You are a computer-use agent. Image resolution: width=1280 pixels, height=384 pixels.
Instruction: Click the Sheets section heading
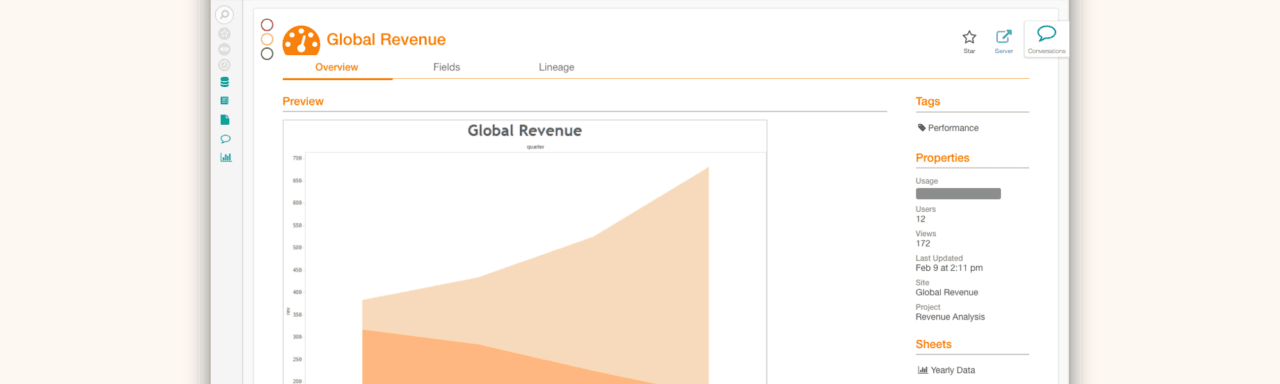[x=934, y=344]
